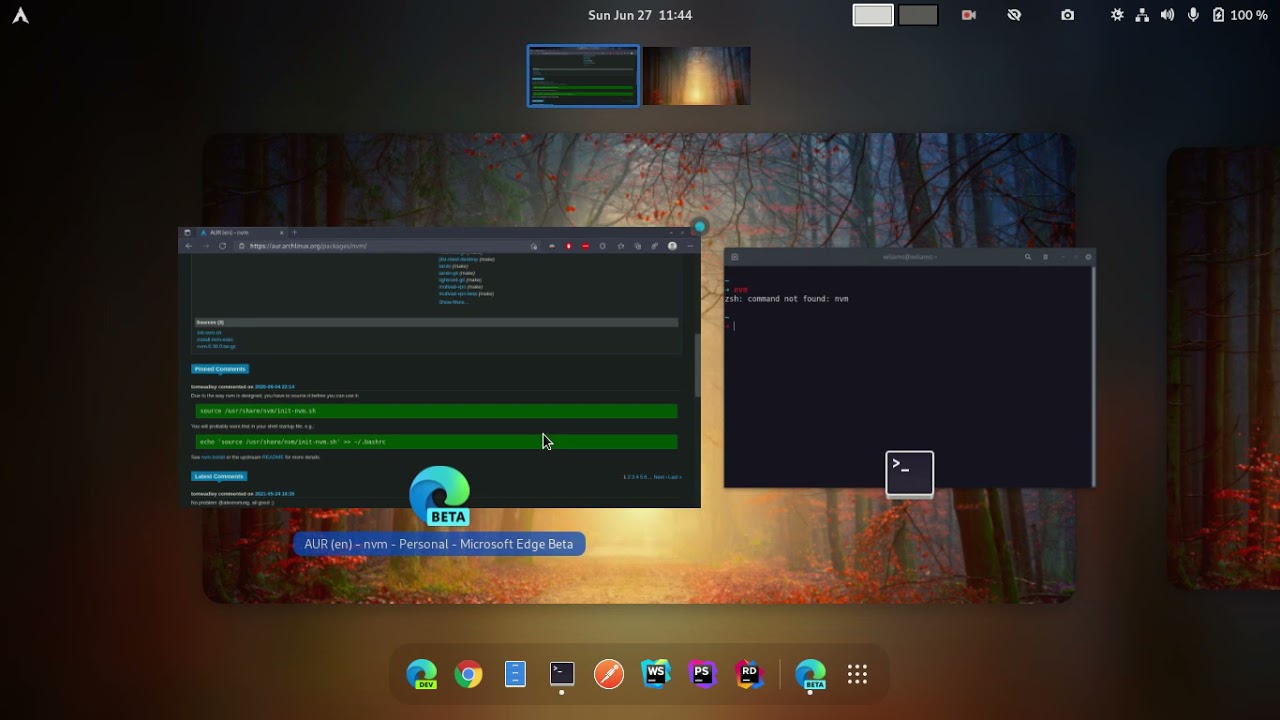This screenshot has width=1280, height=720.
Task: Click 'zsh: command not found: nvm' in terminal
Action: tap(787, 299)
